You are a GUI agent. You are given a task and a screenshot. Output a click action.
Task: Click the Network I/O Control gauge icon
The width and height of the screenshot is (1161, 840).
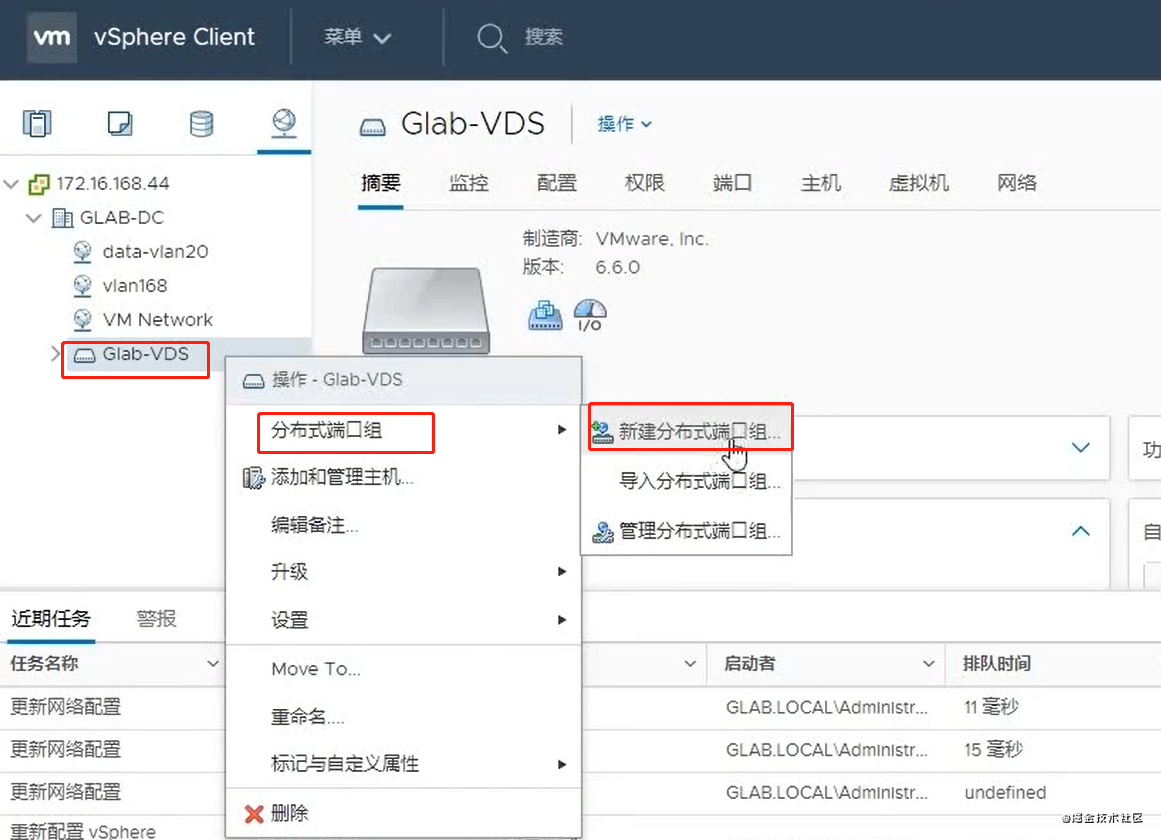point(590,315)
